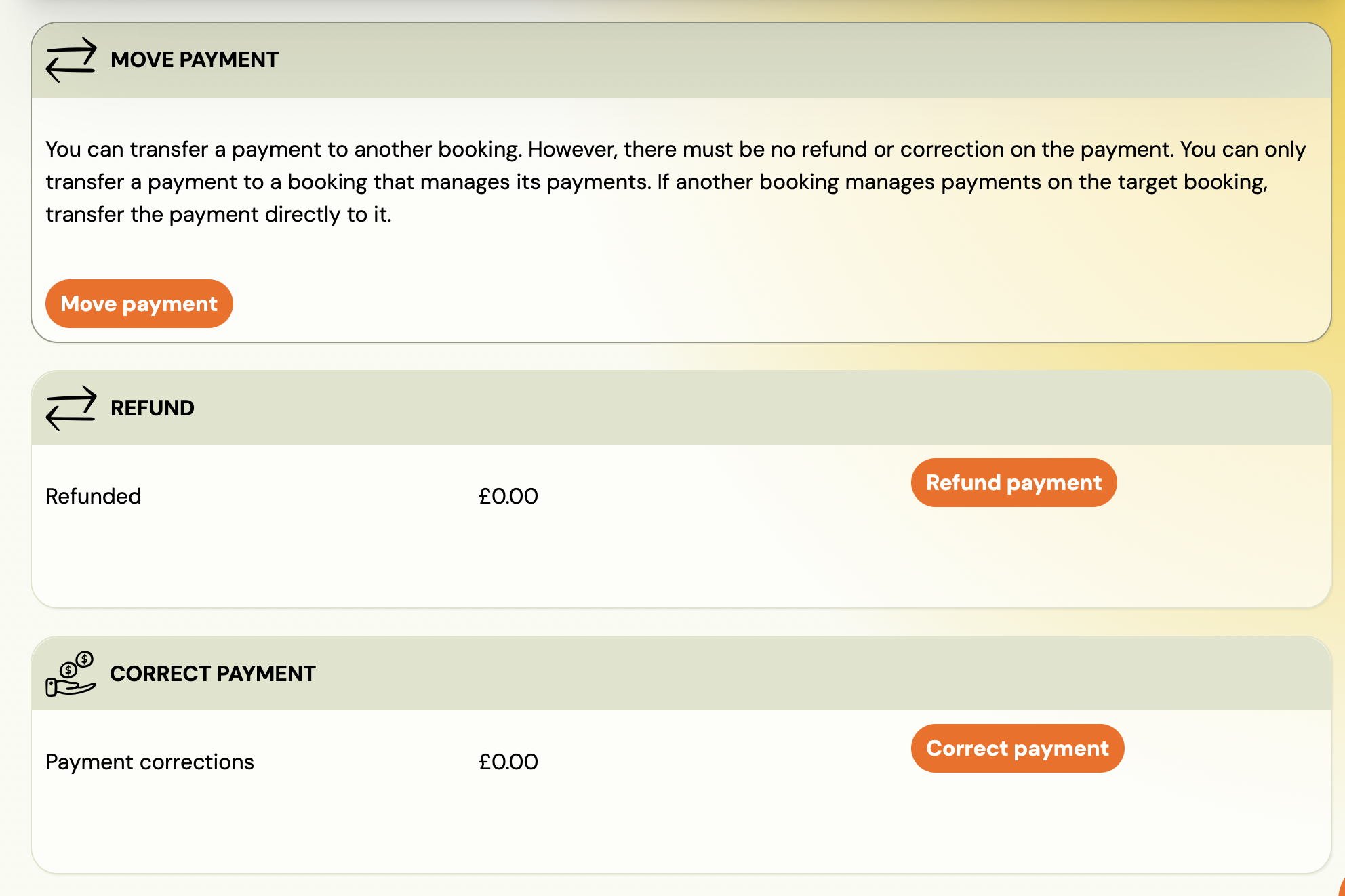This screenshot has height=896, width=1345.
Task: Click the line starting "You can transfer a payment"
Action: pos(675,149)
